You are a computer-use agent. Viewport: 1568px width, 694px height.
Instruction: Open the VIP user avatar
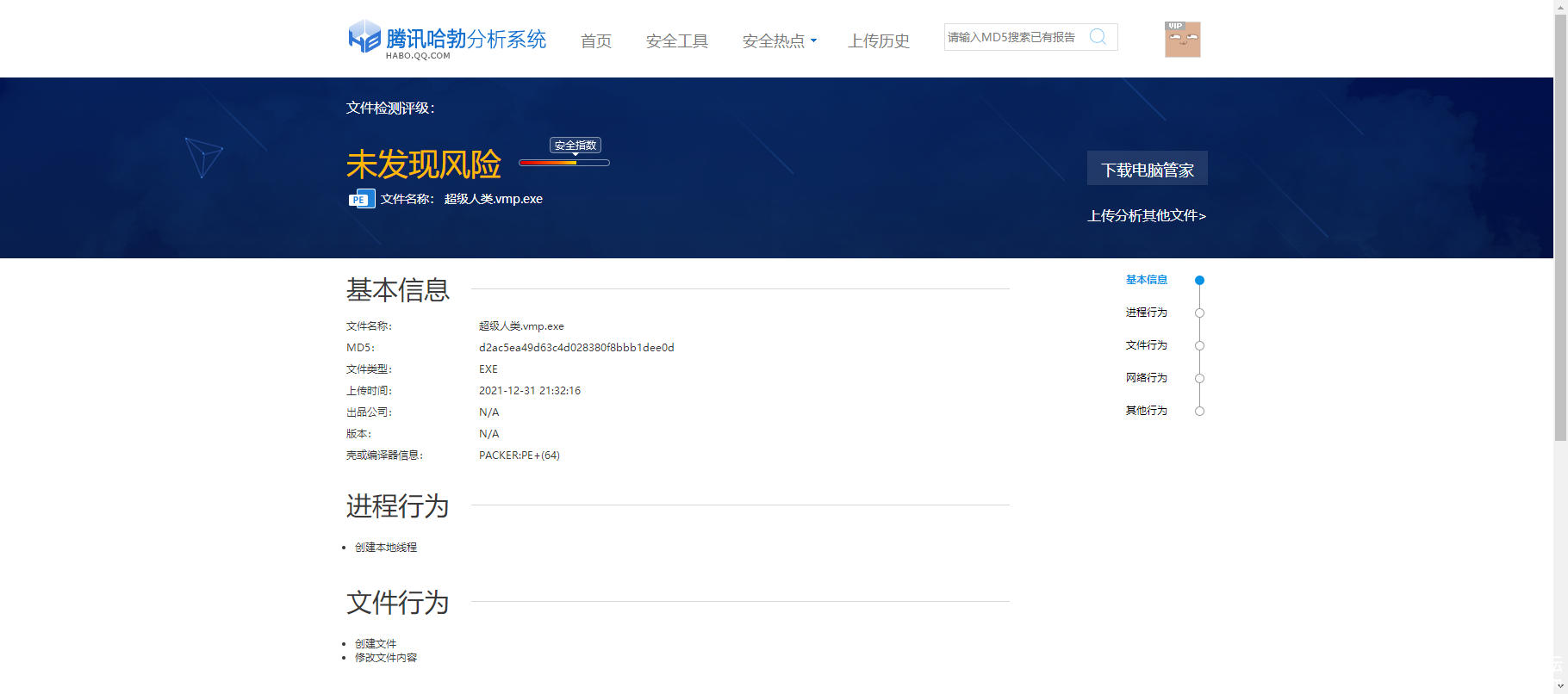point(1182,40)
